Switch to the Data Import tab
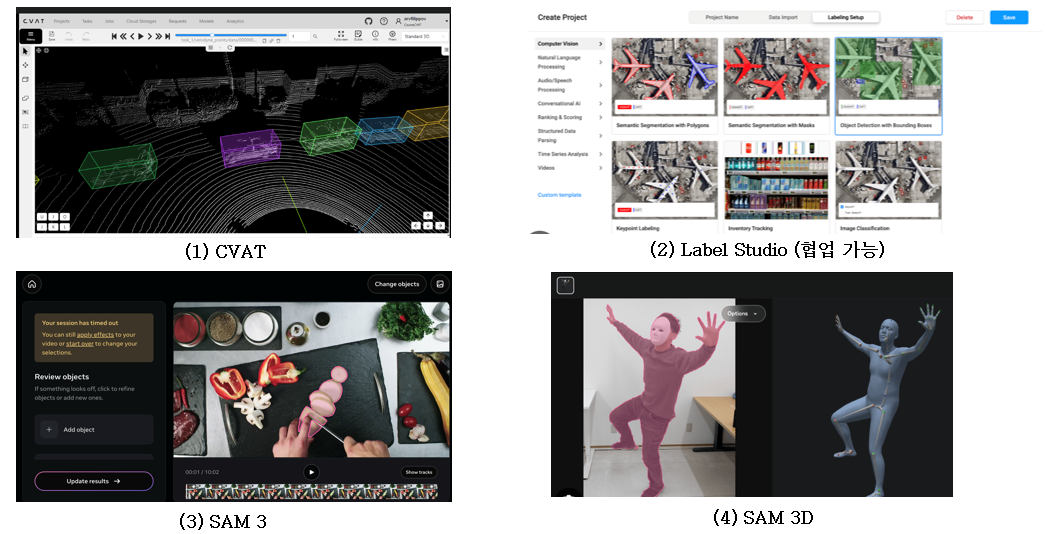The width and height of the screenshot is (1054, 534). (783, 17)
